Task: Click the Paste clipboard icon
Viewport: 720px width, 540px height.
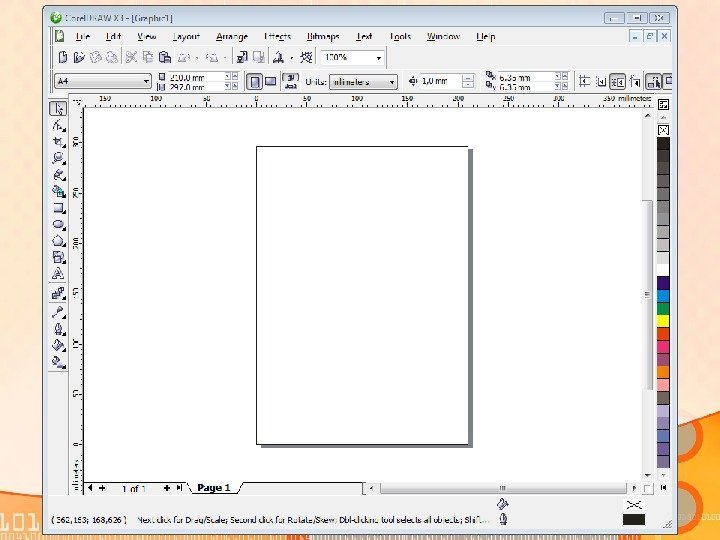Action: pos(165,57)
